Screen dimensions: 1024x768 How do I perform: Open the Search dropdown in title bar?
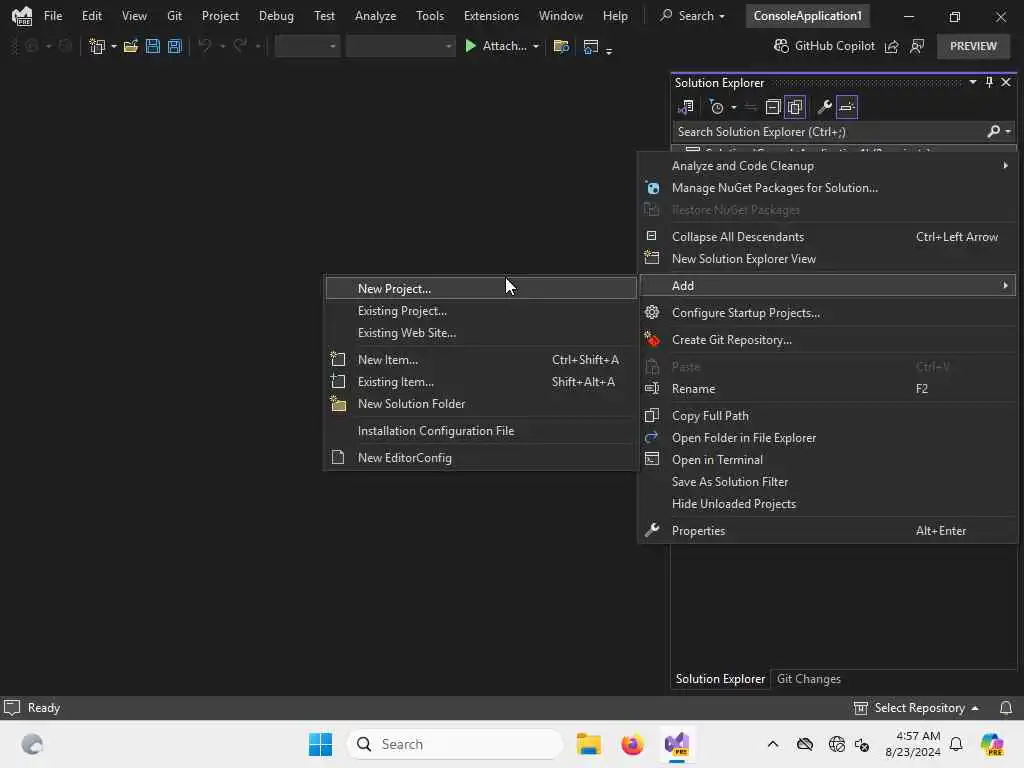692,16
